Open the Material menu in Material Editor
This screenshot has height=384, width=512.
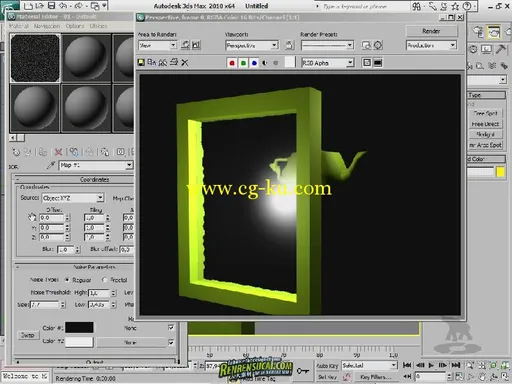coord(19,26)
